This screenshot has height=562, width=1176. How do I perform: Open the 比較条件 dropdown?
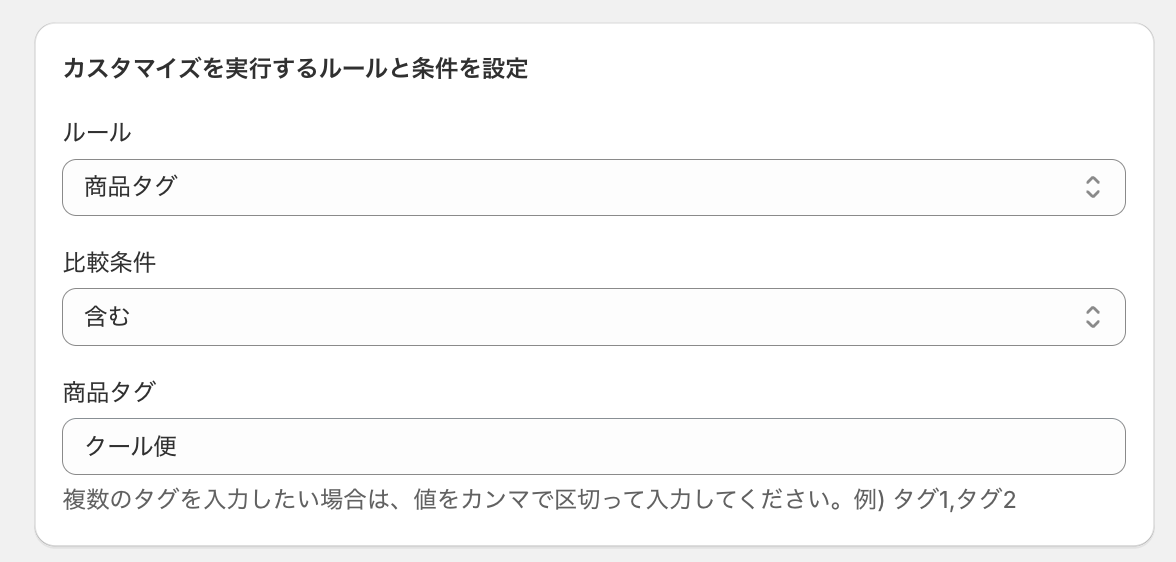[x=593, y=317]
